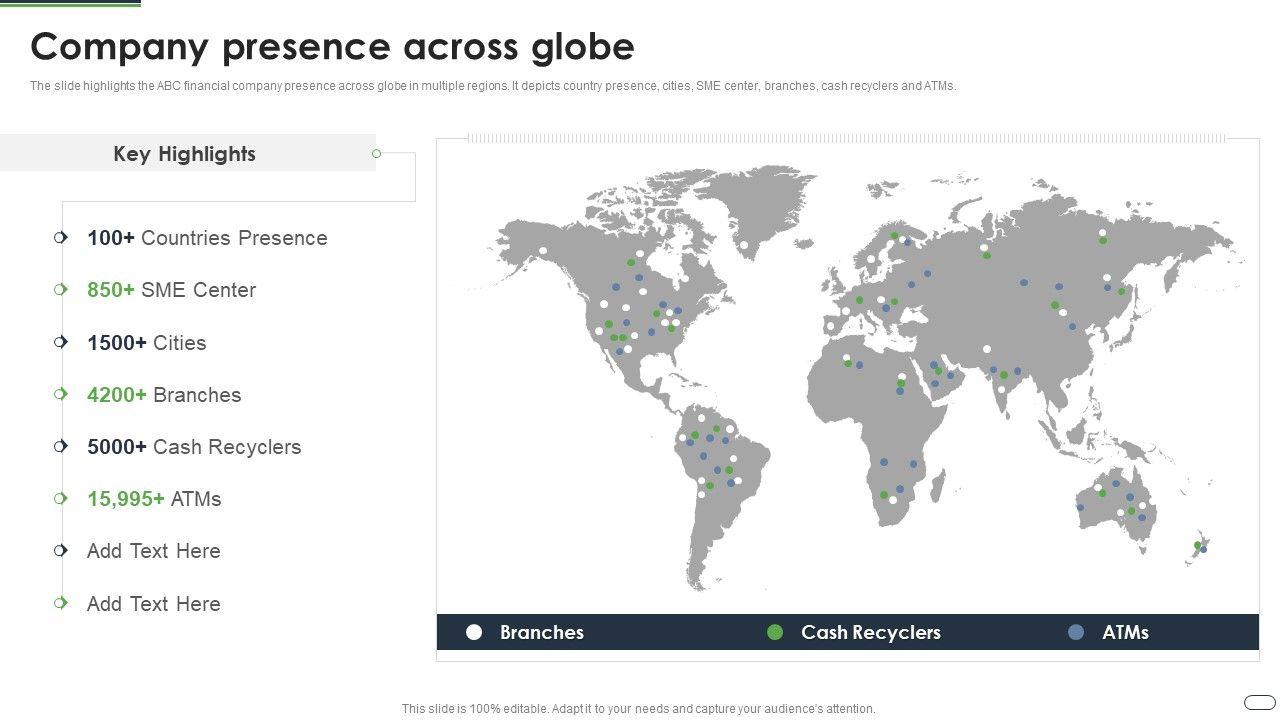
Task: Select the green Cash Recyclers legend dot
Action: pyautogui.click(x=774, y=632)
